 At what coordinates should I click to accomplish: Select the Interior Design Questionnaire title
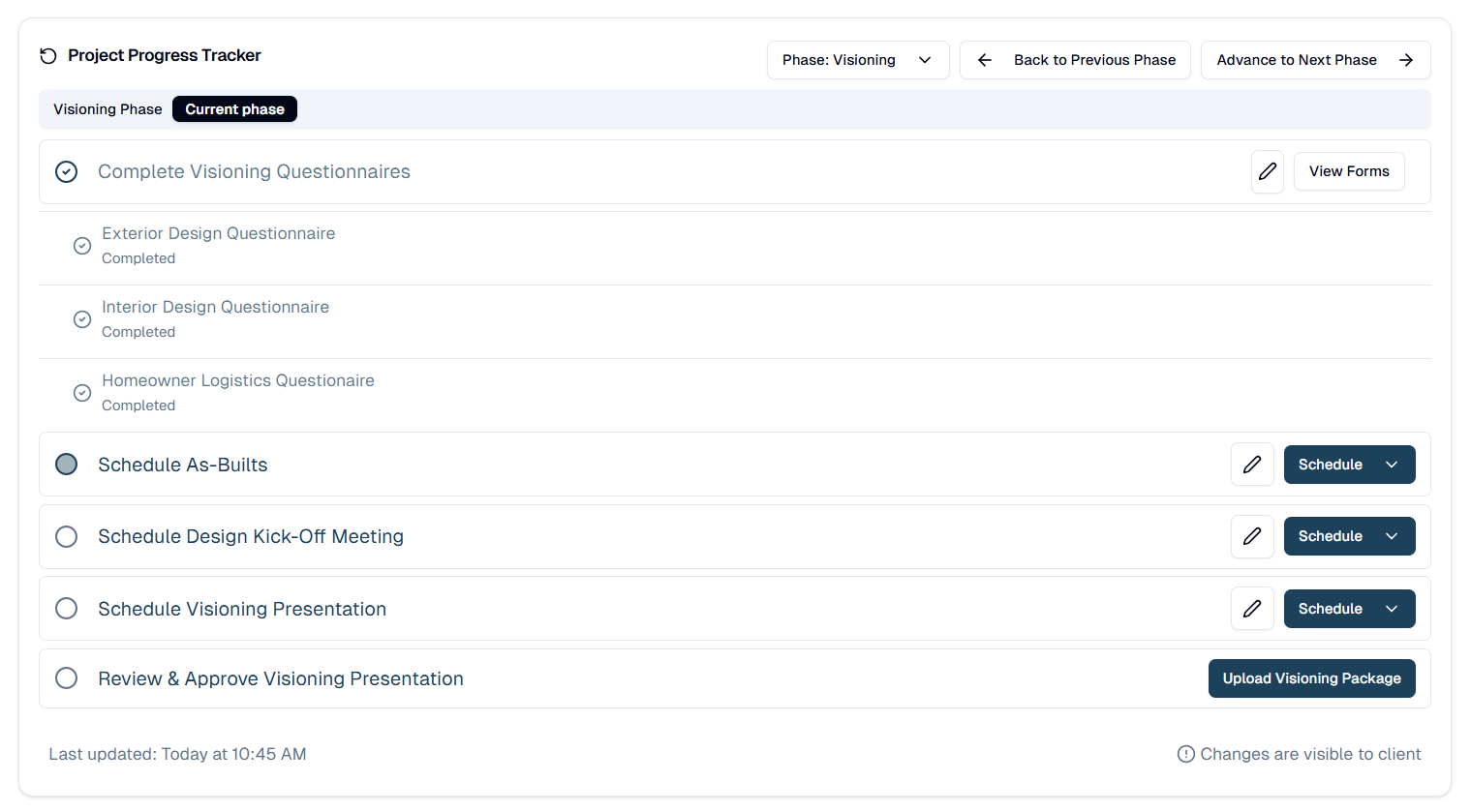click(216, 307)
